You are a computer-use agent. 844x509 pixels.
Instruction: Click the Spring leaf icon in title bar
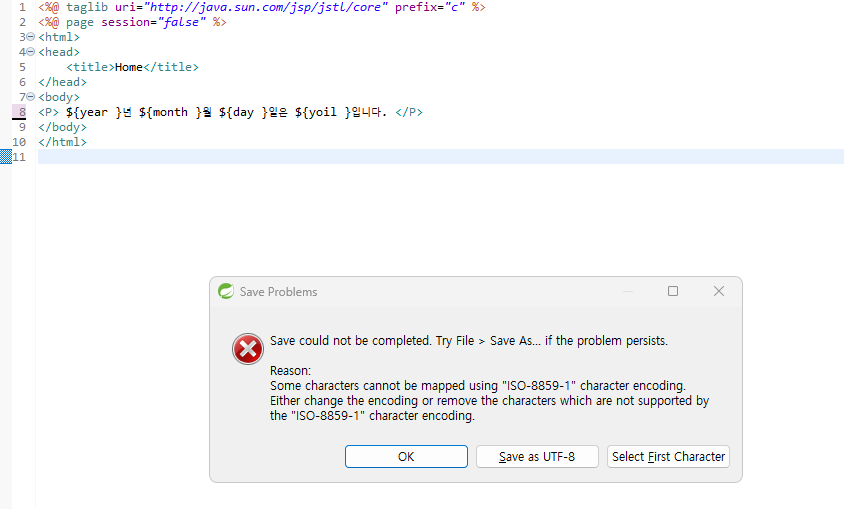point(226,291)
